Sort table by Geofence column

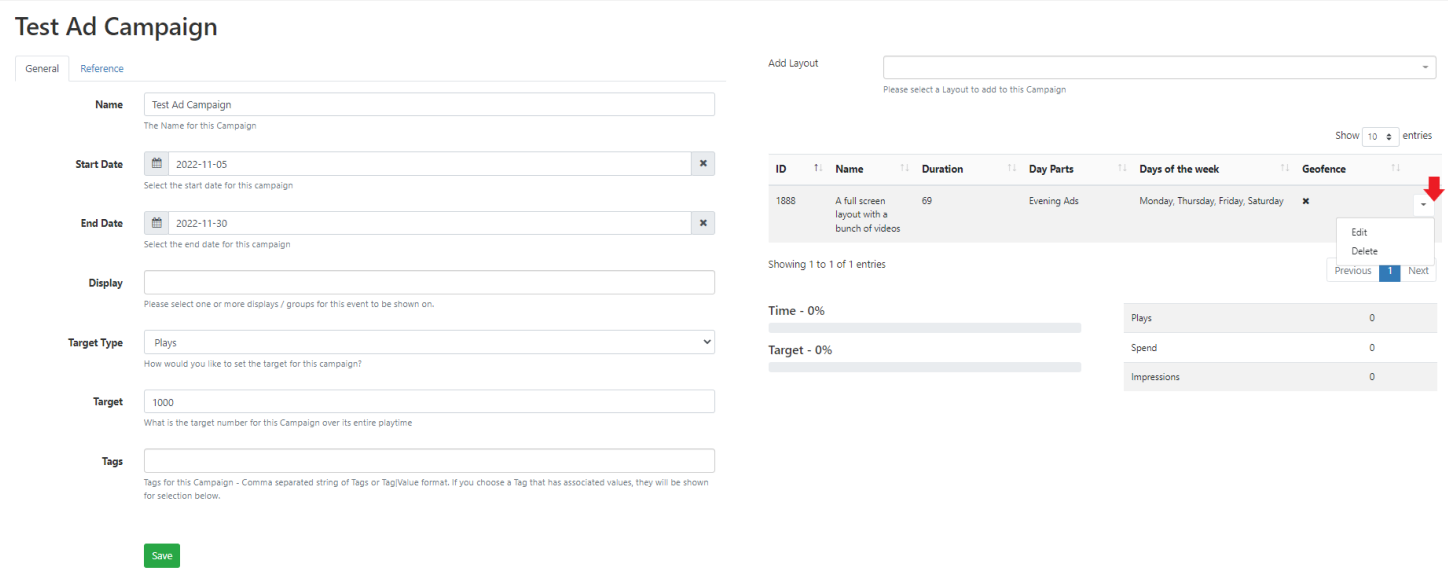(x=1395, y=169)
